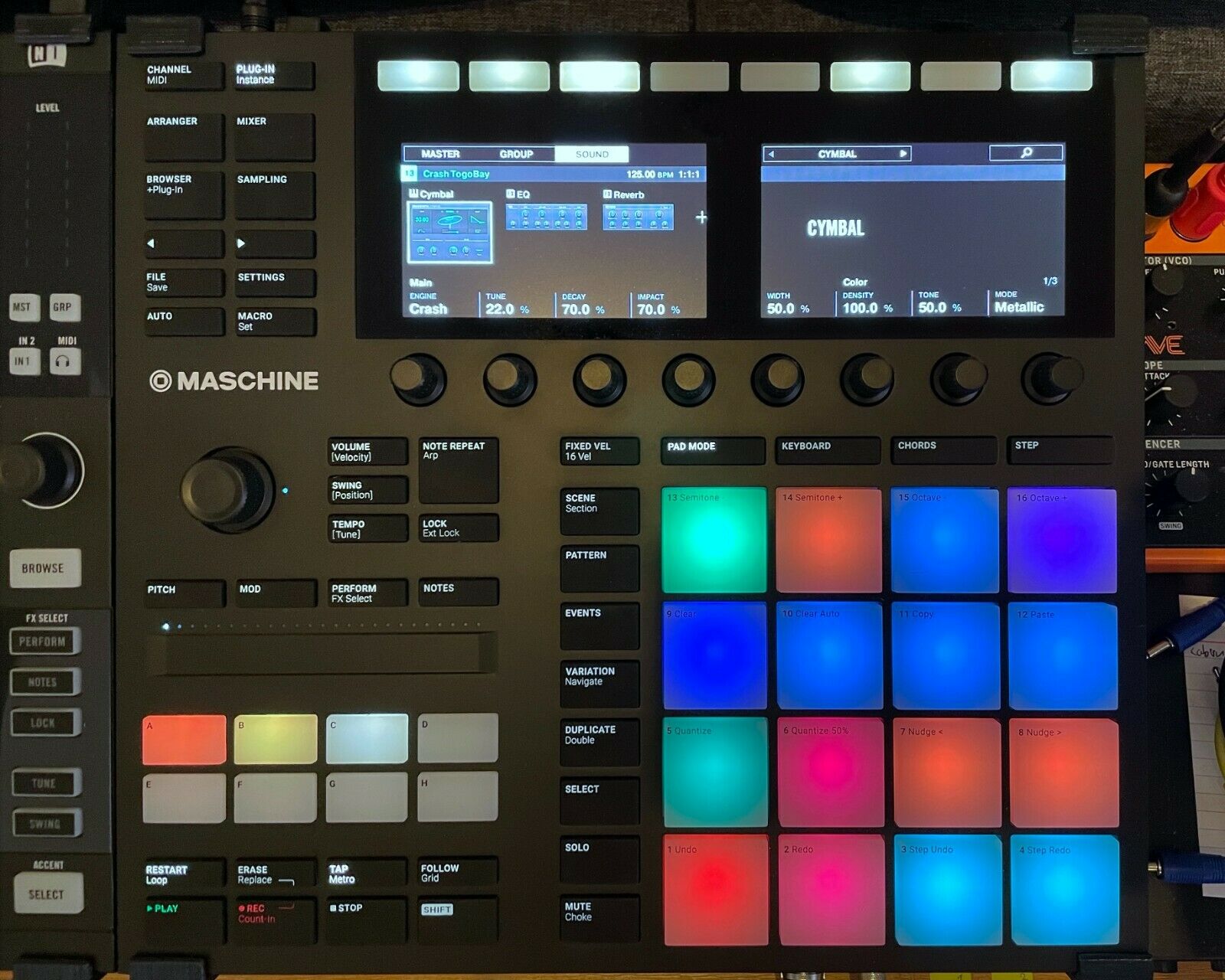This screenshot has width=1225, height=980.
Task: Trigger pad 13 Semitone minus
Action: tap(714, 540)
